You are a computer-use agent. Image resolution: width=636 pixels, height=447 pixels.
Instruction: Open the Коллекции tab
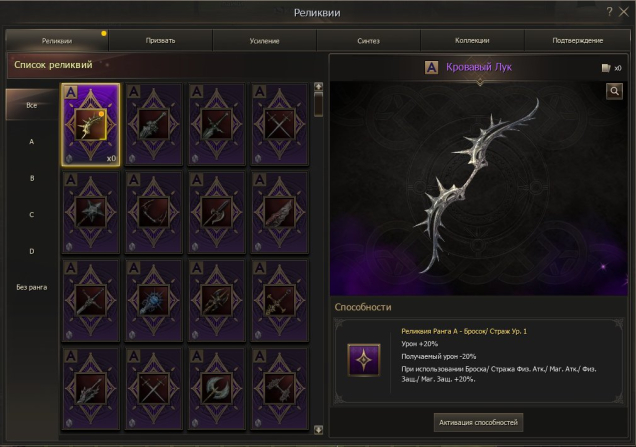[x=472, y=41]
